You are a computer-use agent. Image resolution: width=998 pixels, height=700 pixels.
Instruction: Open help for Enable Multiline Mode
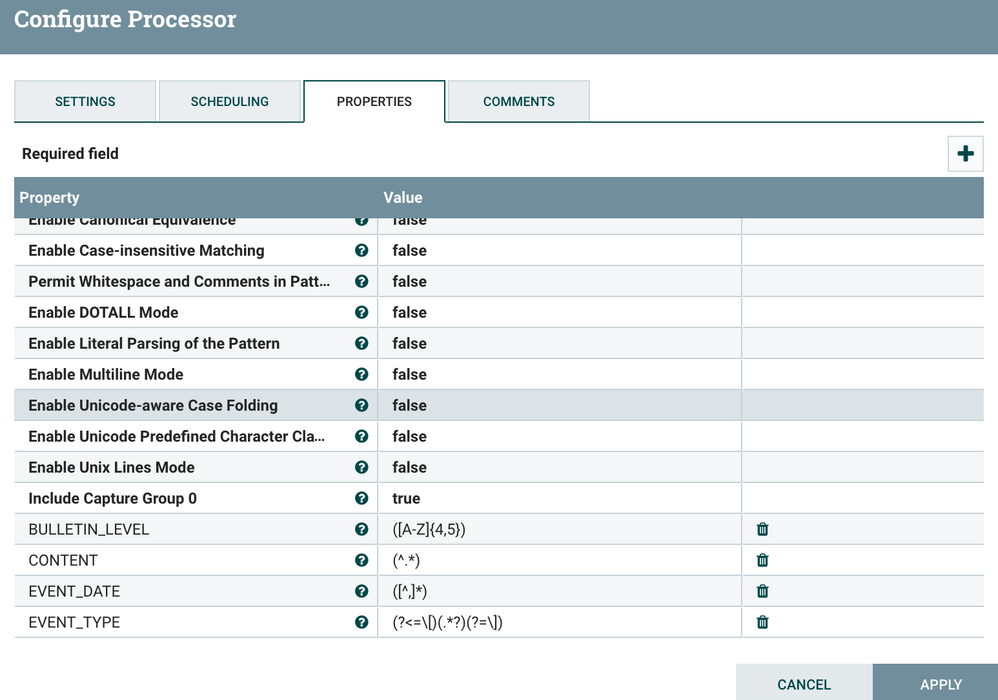tap(362, 375)
